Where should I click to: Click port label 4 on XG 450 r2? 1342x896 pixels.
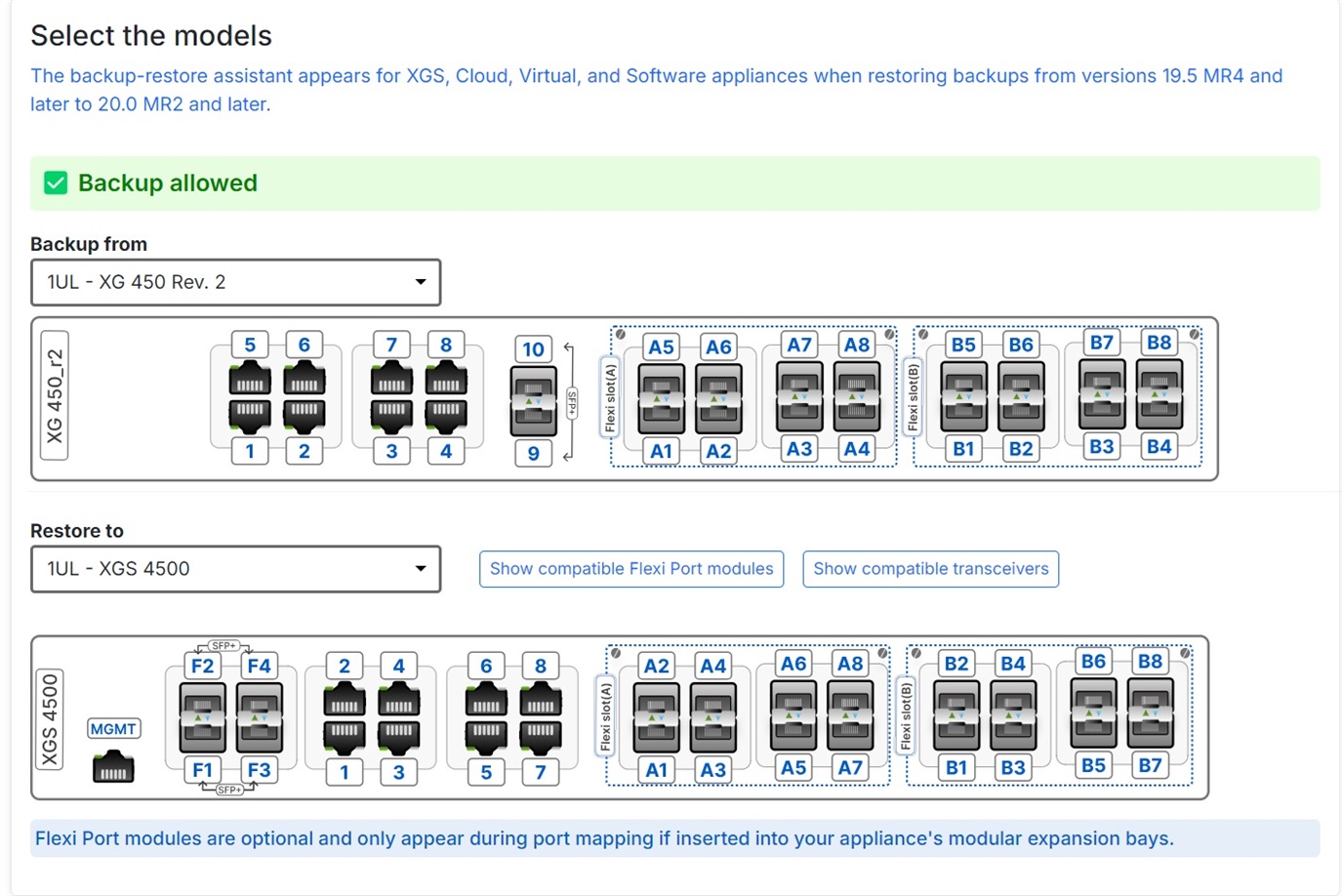tap(446, 451)
